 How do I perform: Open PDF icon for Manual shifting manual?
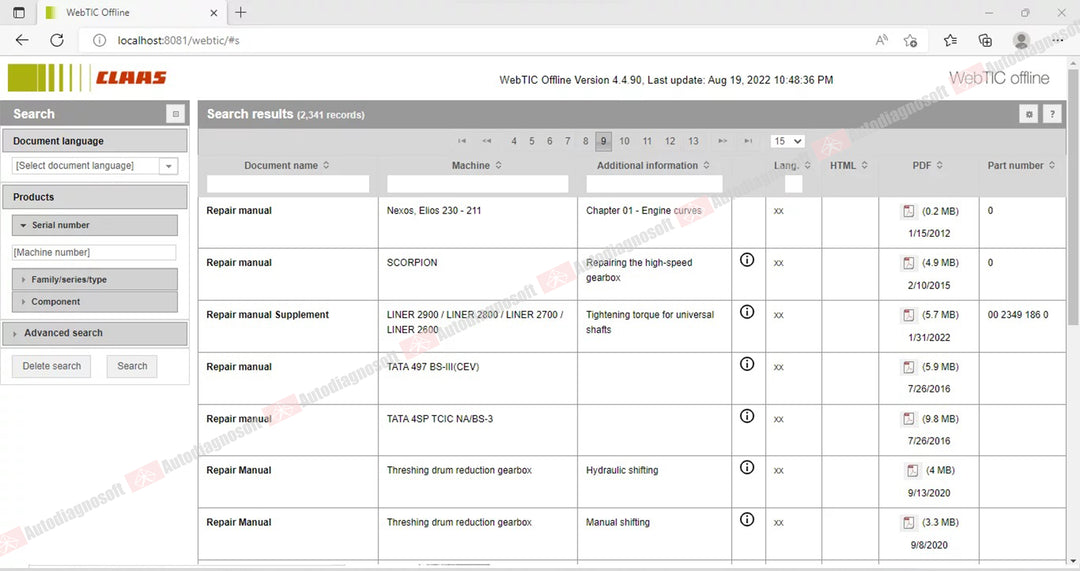908,523
